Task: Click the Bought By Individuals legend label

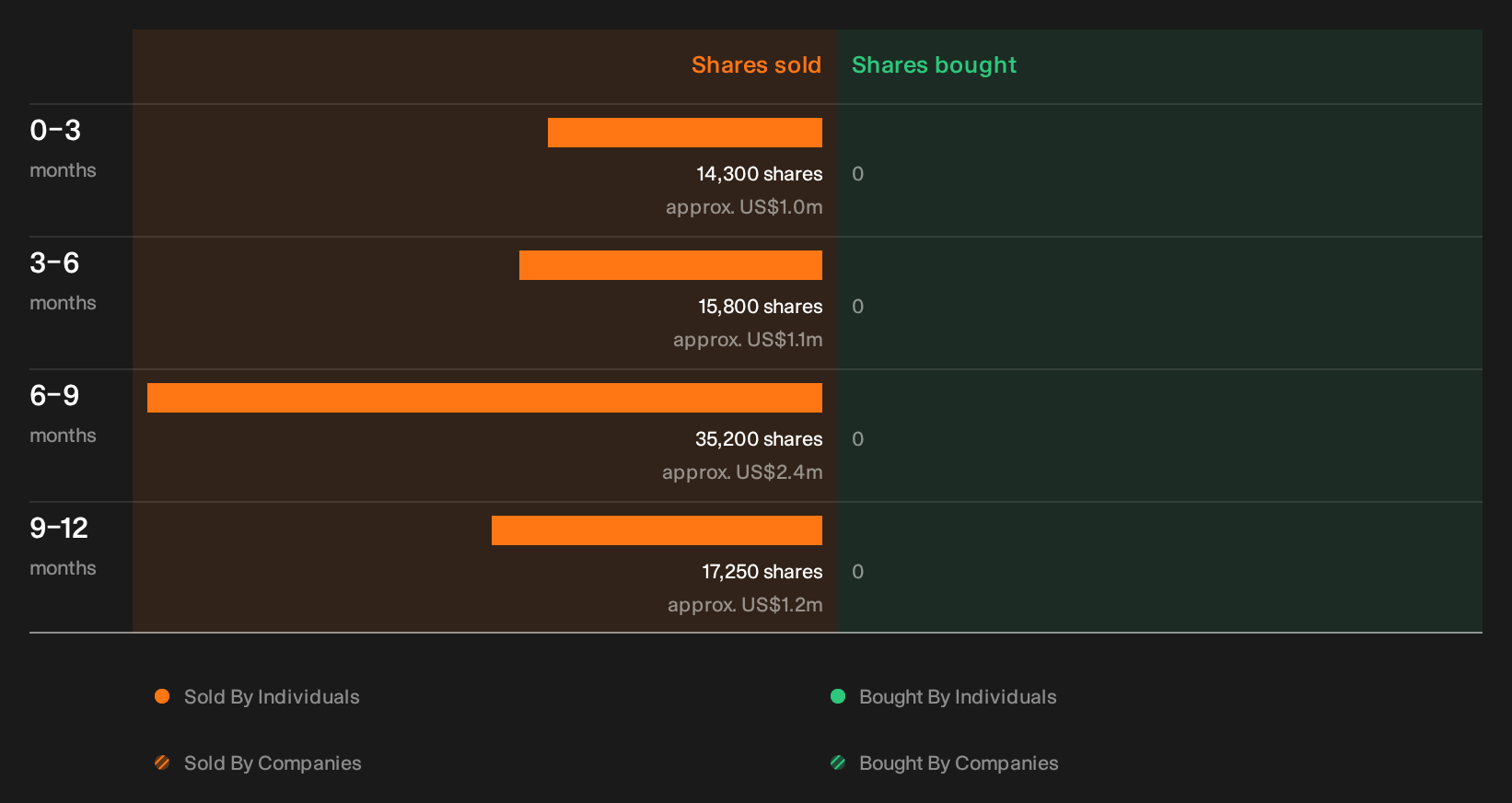Action: pos(958,697)
